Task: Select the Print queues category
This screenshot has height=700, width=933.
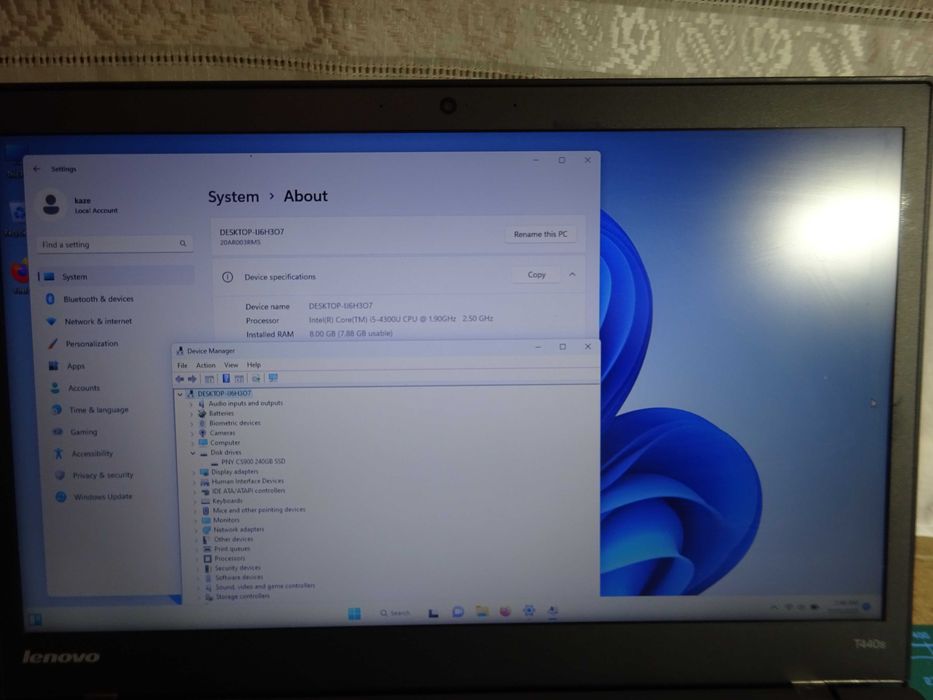Action: point(232,549)
